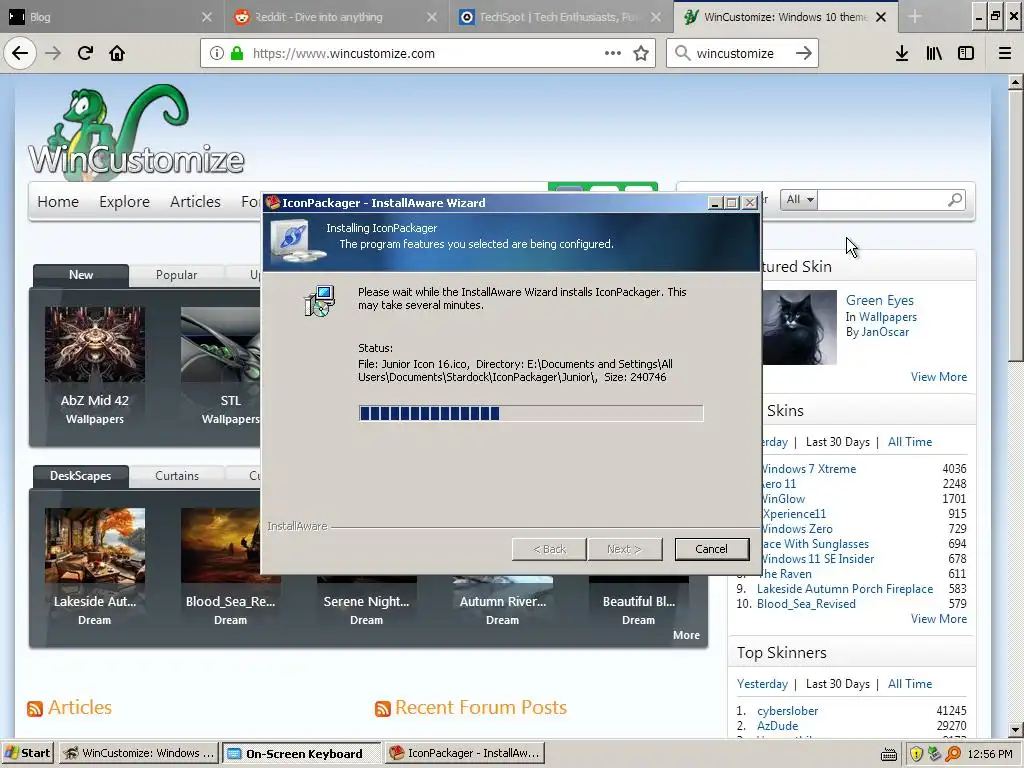This screenshot has height=768, width=1024.
Task: Open the JanOscar author link
Action: click(x=885, y=332)
